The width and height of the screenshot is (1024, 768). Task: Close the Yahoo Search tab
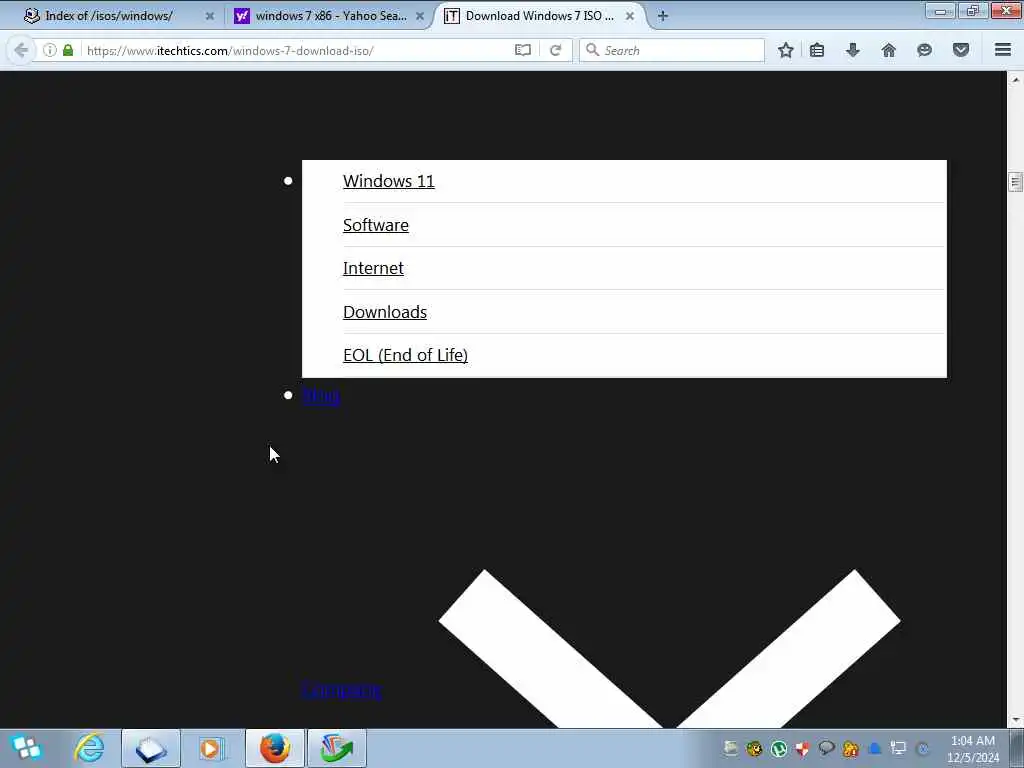coord(420,16)
